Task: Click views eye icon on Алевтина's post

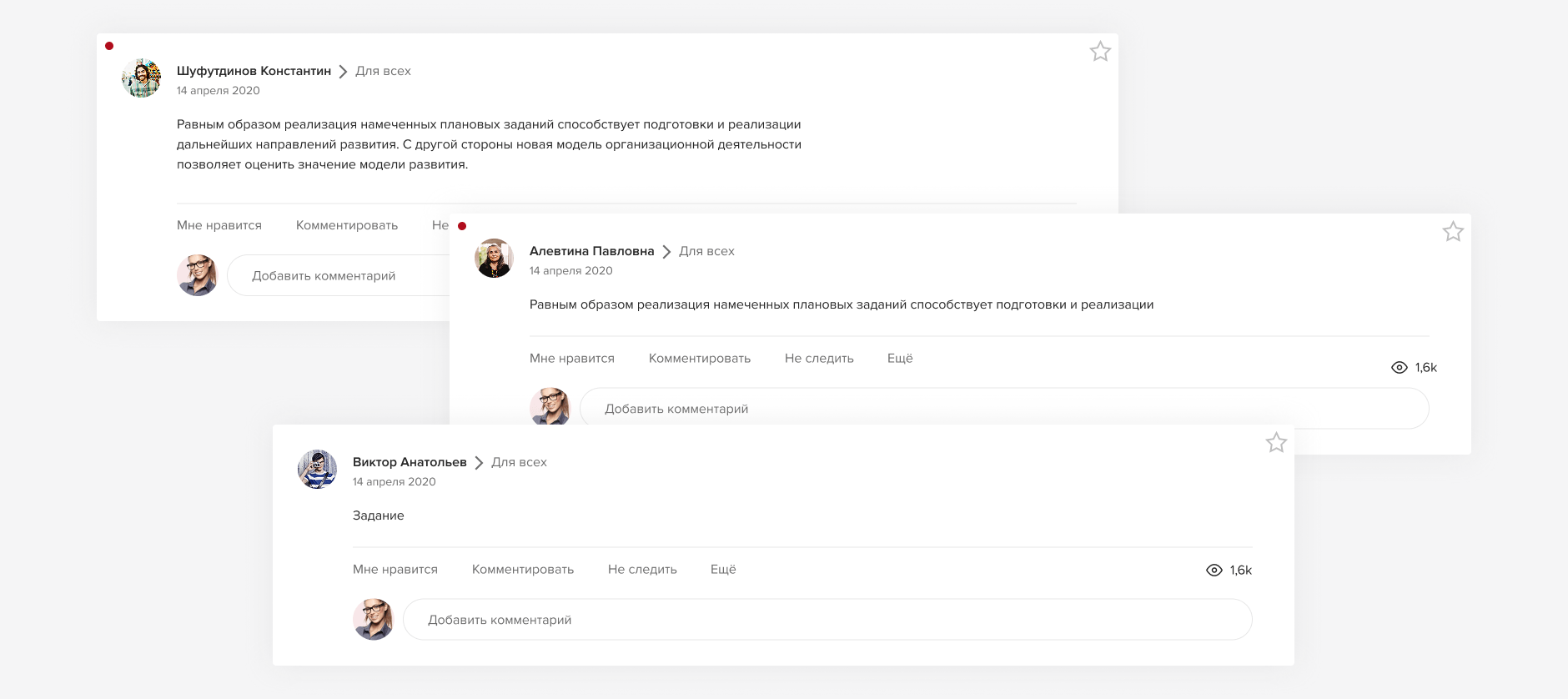Action: tap(1400, 368)
